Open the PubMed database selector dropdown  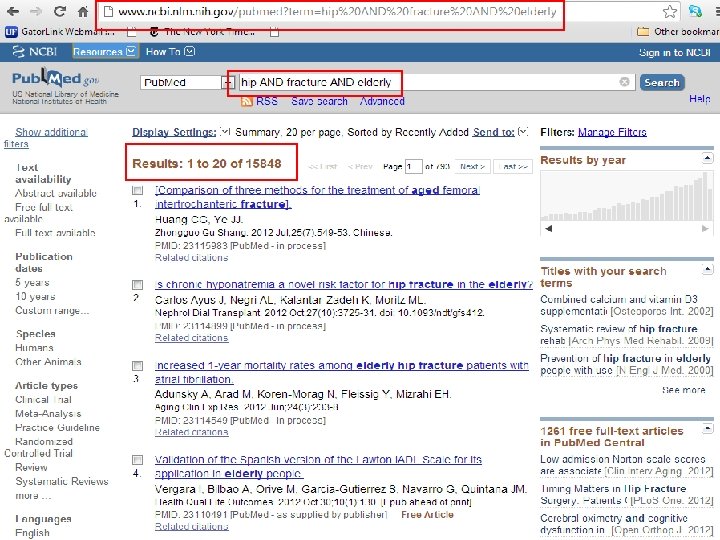tap(185, 82)
